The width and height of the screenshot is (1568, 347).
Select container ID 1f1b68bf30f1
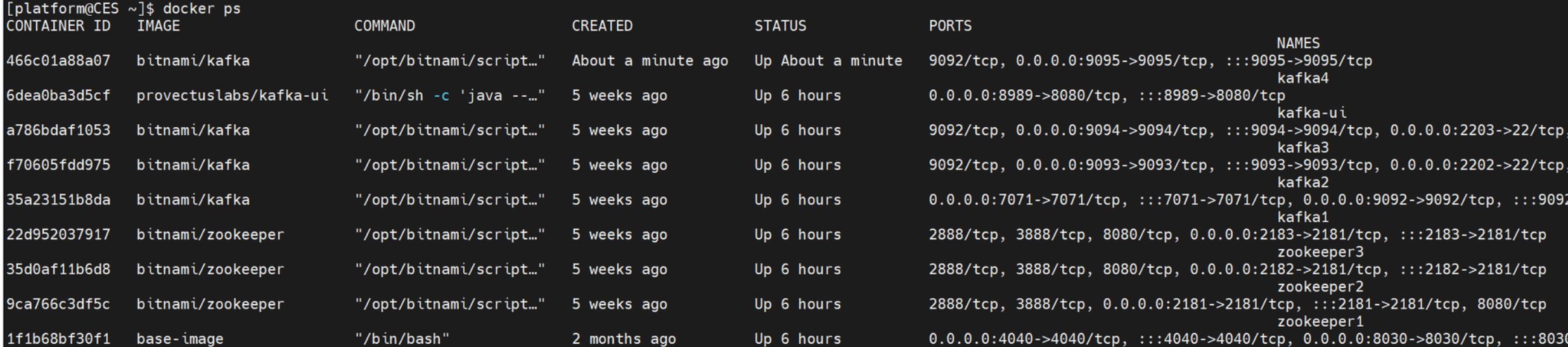click(58, 339)
